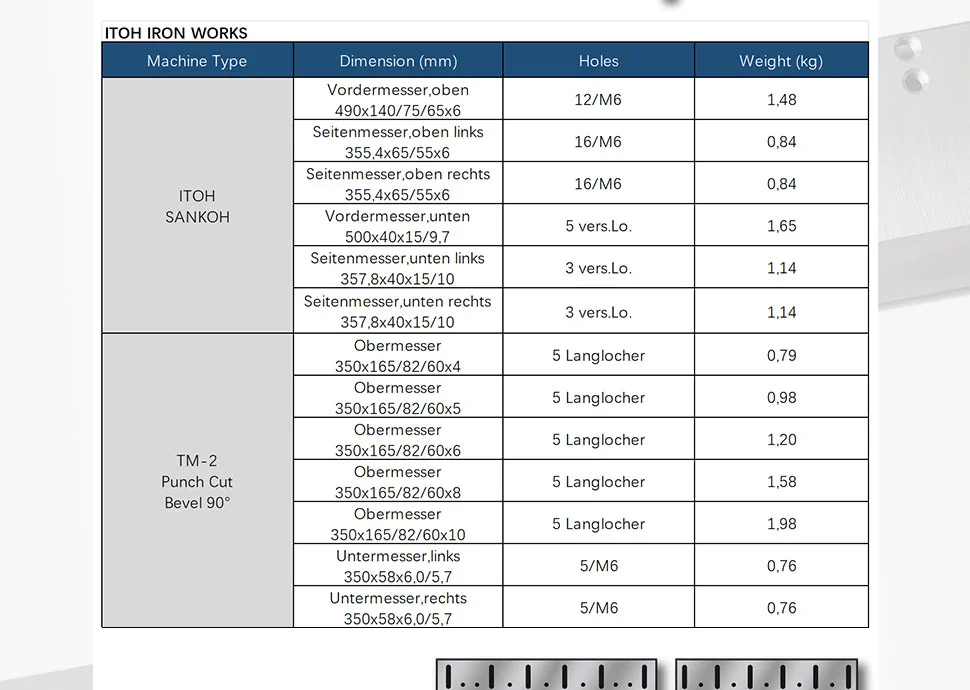Click the ITOH IRON WORKS table title
Viewport: 970px width, 690px height.
pyautogui.click(x=176, y=33)
